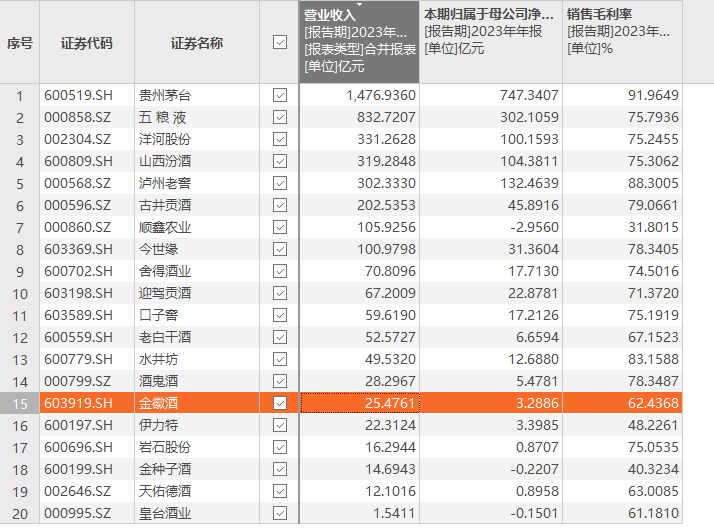The width and height of the screenshot is (714, 531).
Task: Toggle checkbox in 皇台酒业 row
Action: (x=280, y=513)
